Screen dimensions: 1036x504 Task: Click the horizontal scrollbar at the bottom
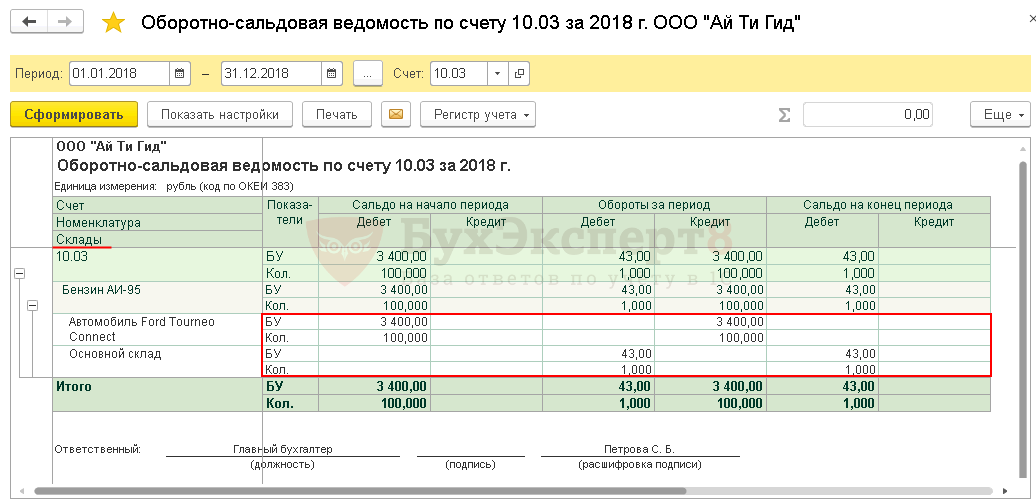(x=360, y=491)
